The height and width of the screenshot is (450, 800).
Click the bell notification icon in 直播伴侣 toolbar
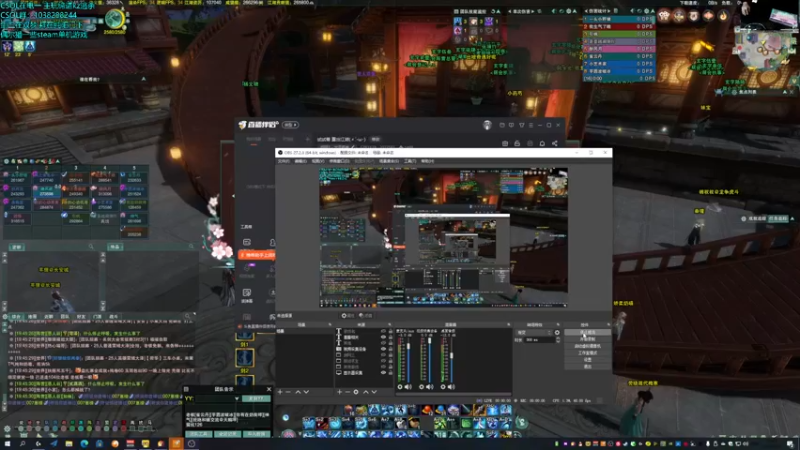point(542,143)
